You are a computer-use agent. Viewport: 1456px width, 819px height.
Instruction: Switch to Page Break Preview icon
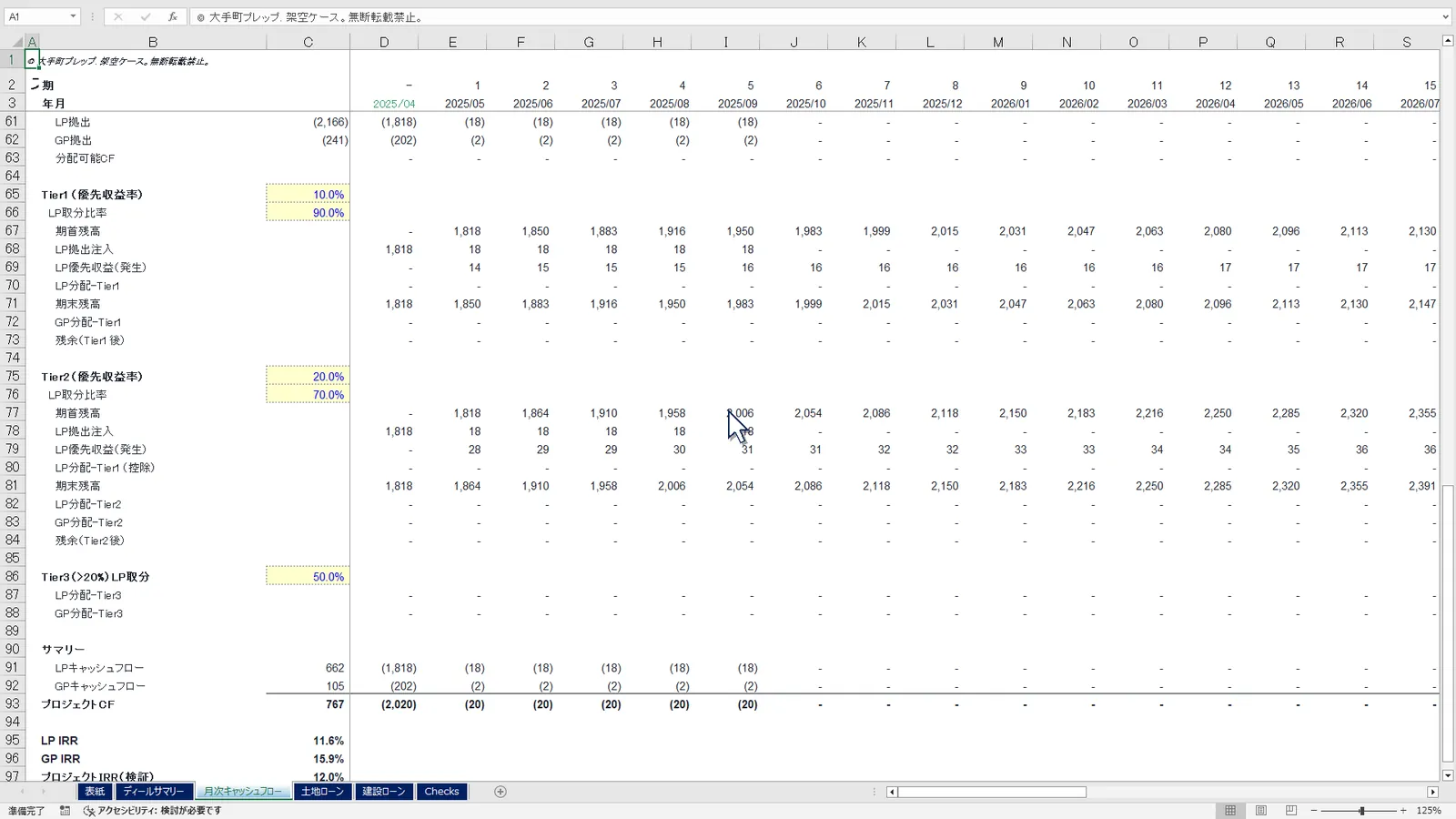[1290, 810]
